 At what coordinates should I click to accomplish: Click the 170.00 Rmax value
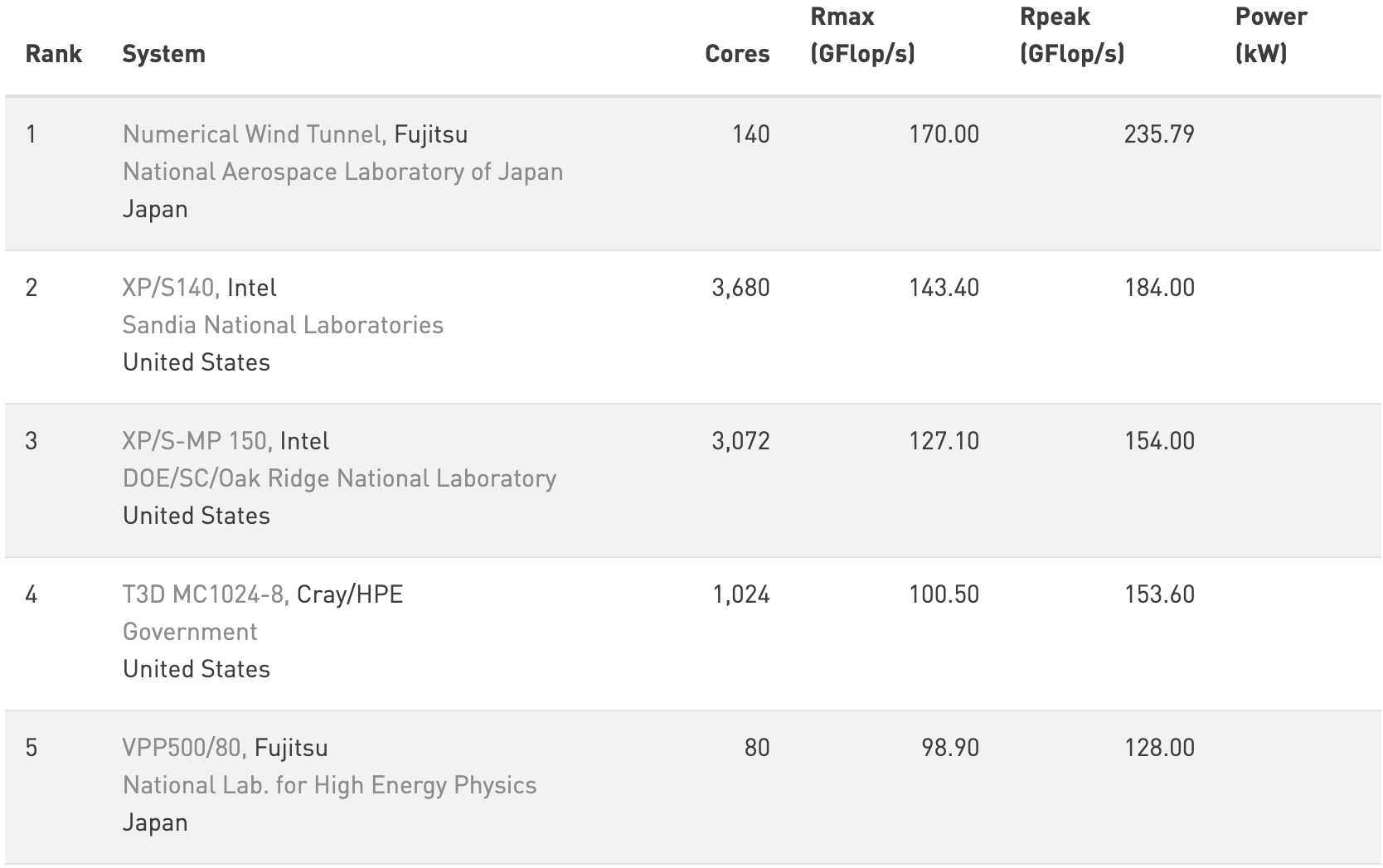coord(944,134)
